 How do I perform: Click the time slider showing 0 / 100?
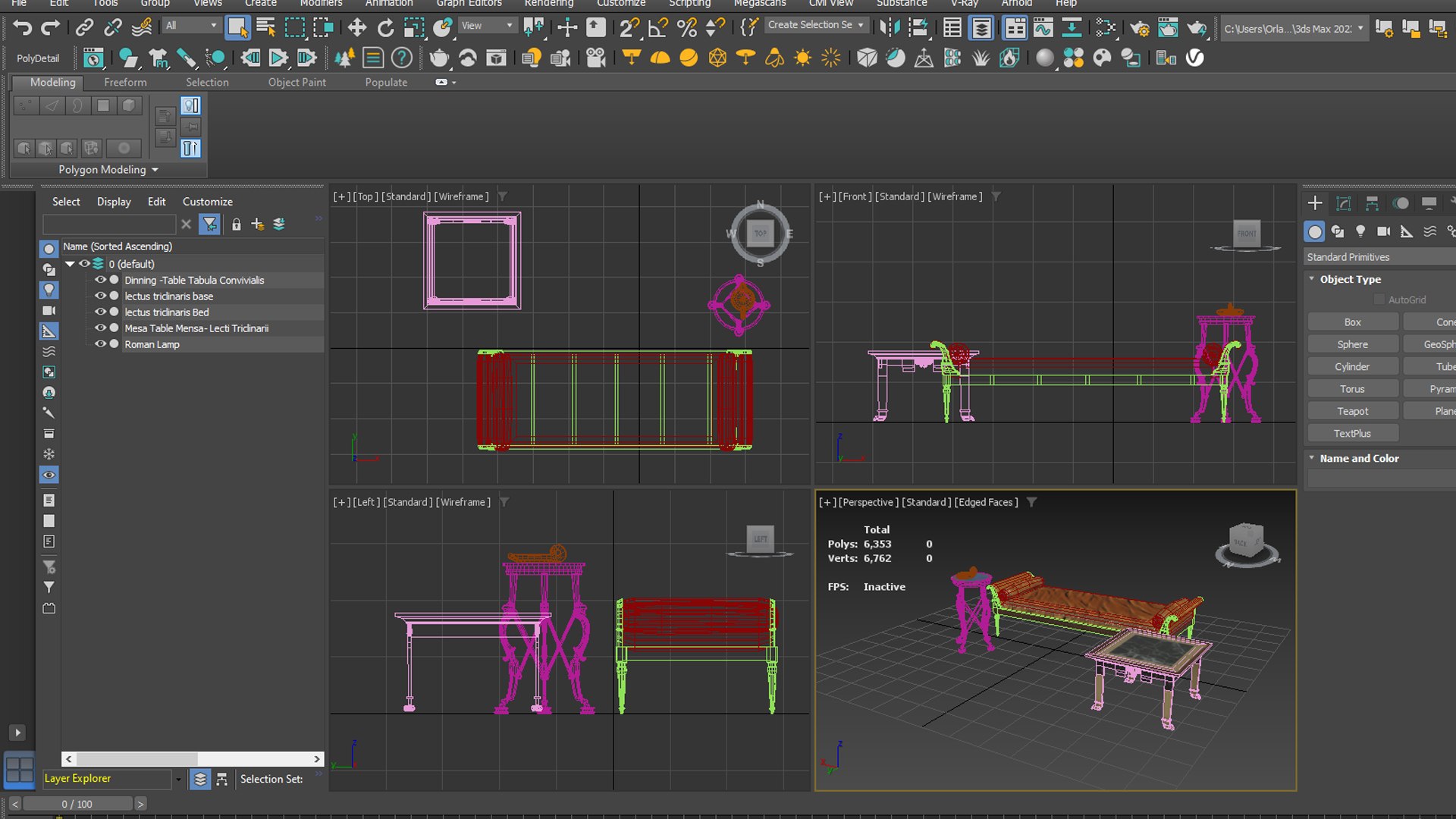(x=77, y=804)
